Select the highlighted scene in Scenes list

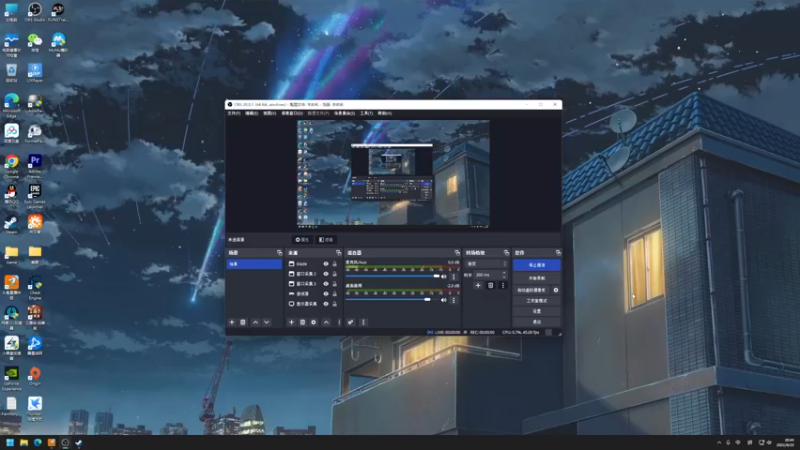point(254,264)
